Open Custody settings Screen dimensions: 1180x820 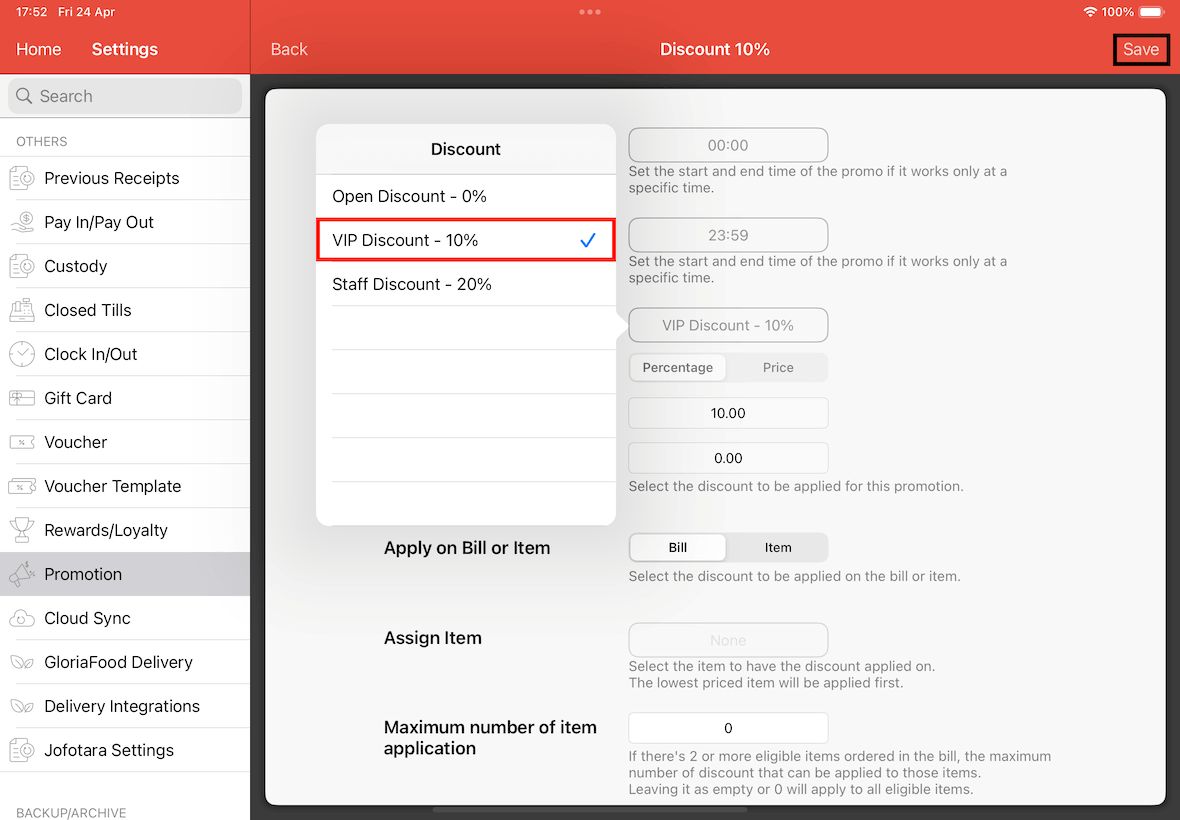coord(125,266)
